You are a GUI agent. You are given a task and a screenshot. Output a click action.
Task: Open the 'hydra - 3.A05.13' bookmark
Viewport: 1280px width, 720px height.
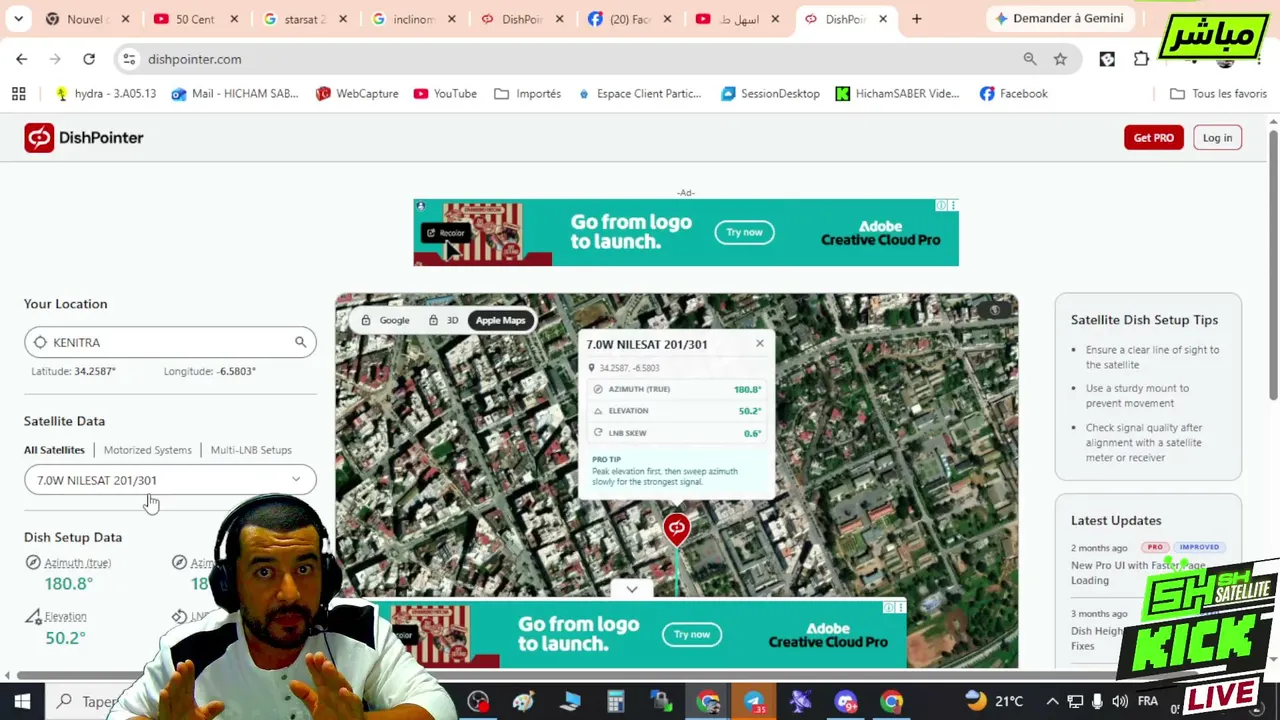point(105,93)
